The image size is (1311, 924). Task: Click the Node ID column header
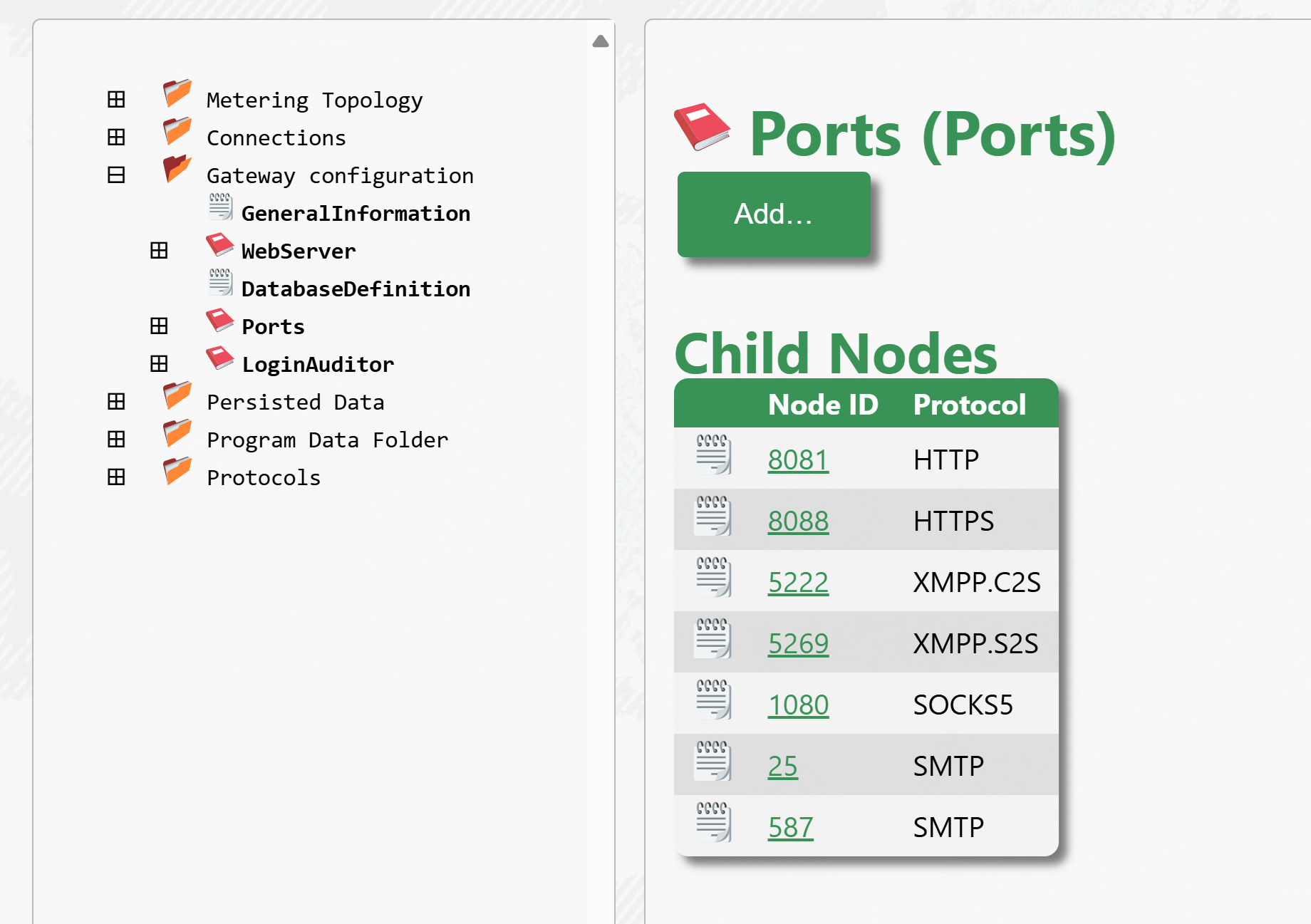pos(823,405)
